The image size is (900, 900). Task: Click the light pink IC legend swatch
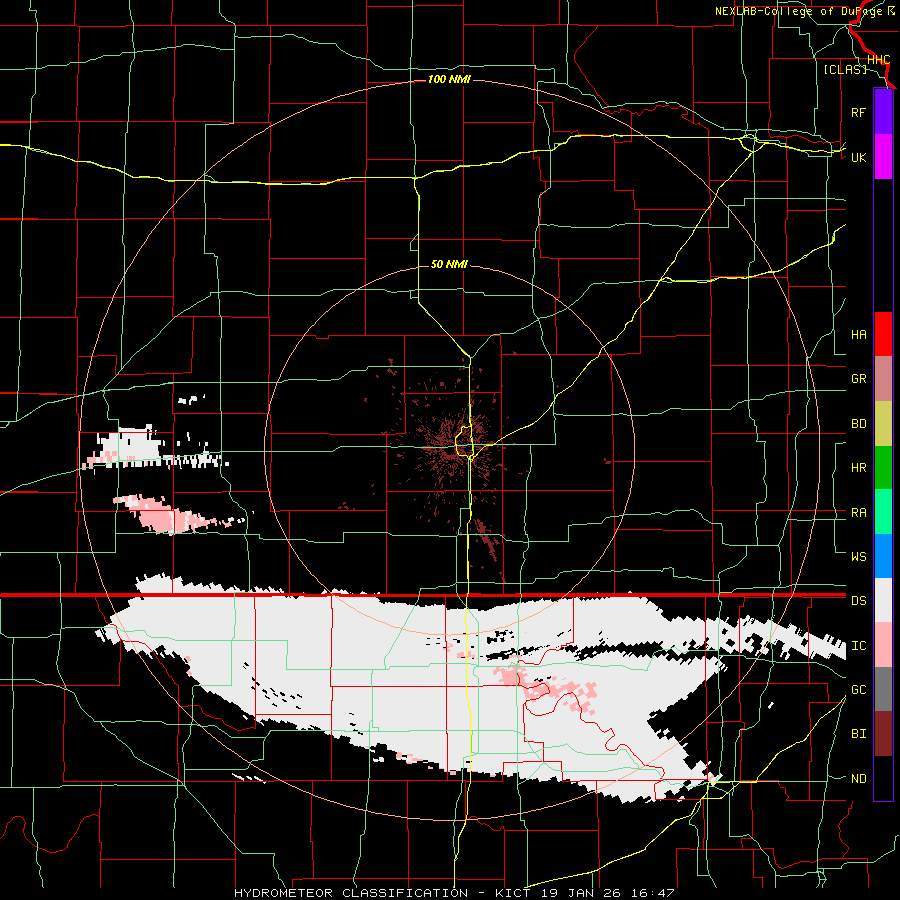883,645
